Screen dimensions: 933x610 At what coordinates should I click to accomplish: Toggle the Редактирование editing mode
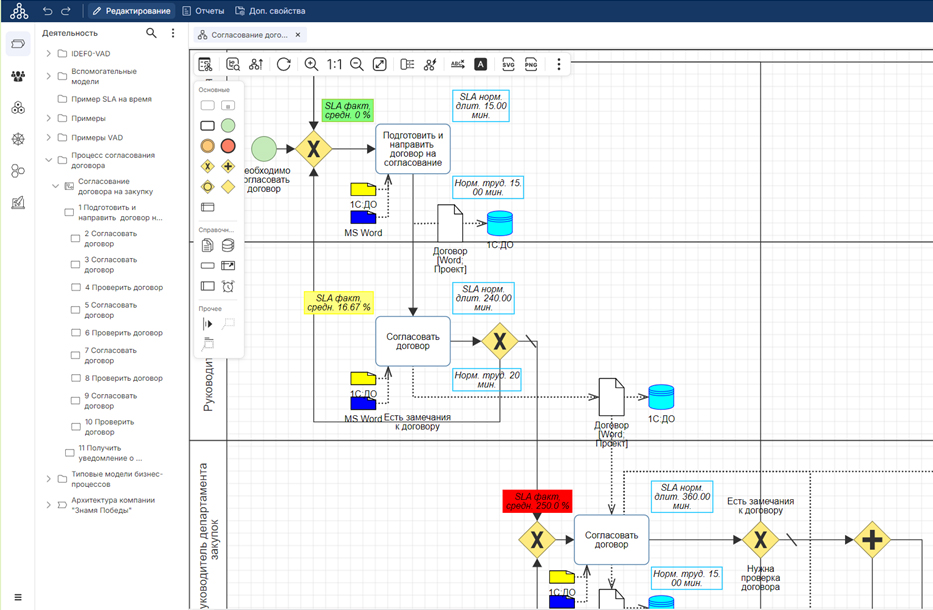[x=131, y=11]
